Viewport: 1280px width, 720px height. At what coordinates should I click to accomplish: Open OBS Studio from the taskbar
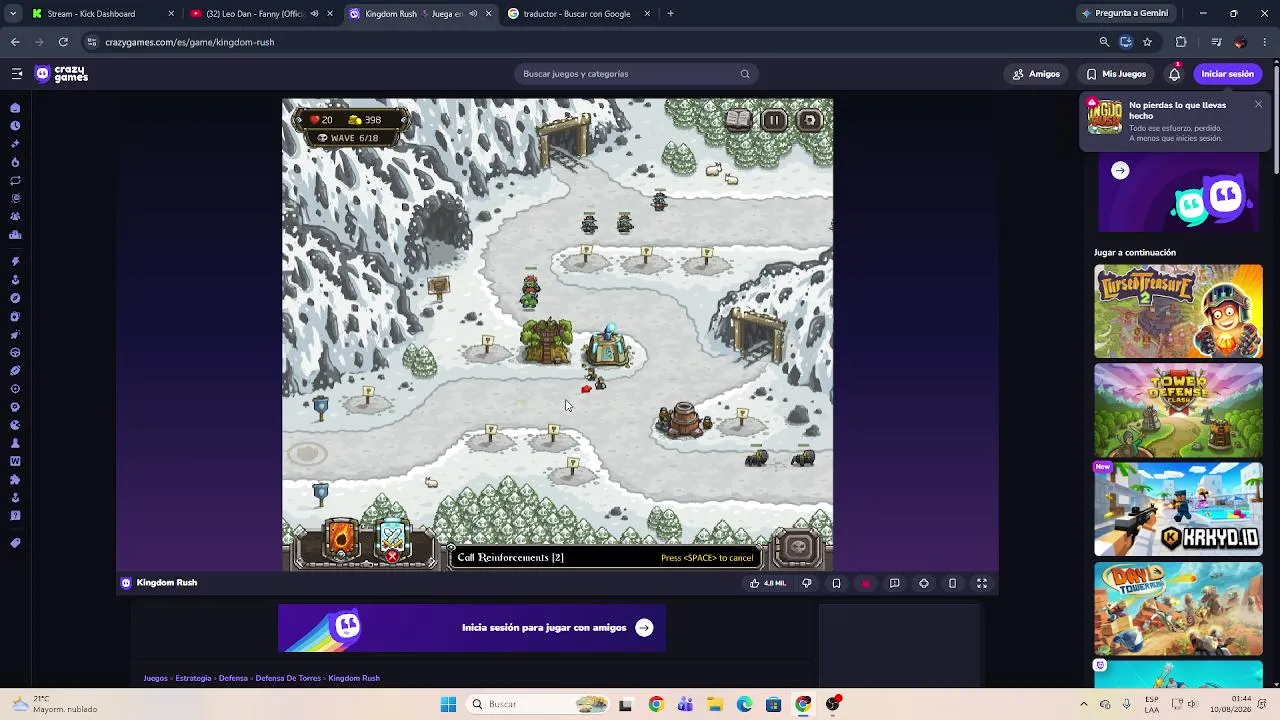coord(832,705)
